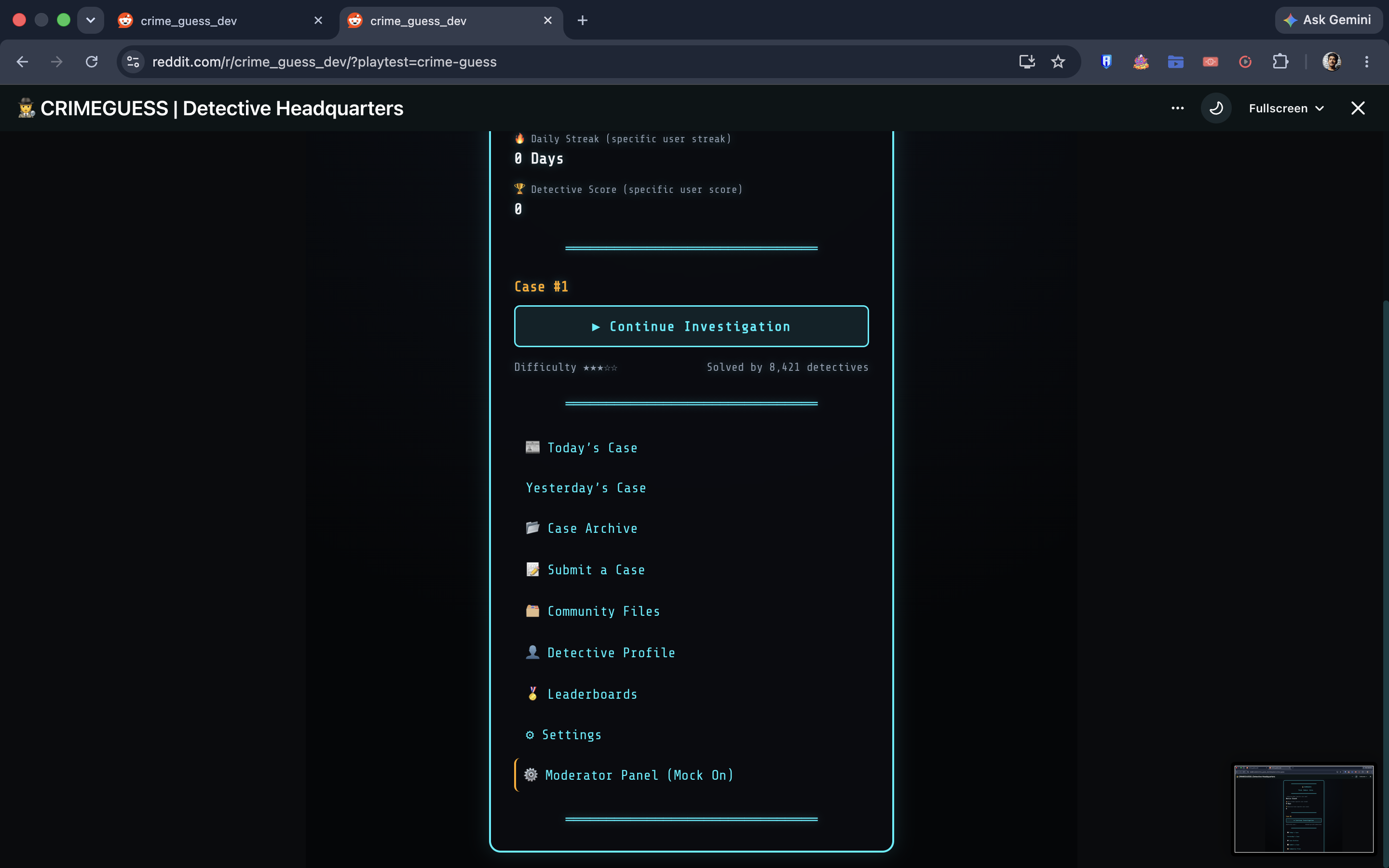Image resolution: width=1389 pixels, height=868 pixels.
Task: Open a new browser tab
Action: click(582, 21)
